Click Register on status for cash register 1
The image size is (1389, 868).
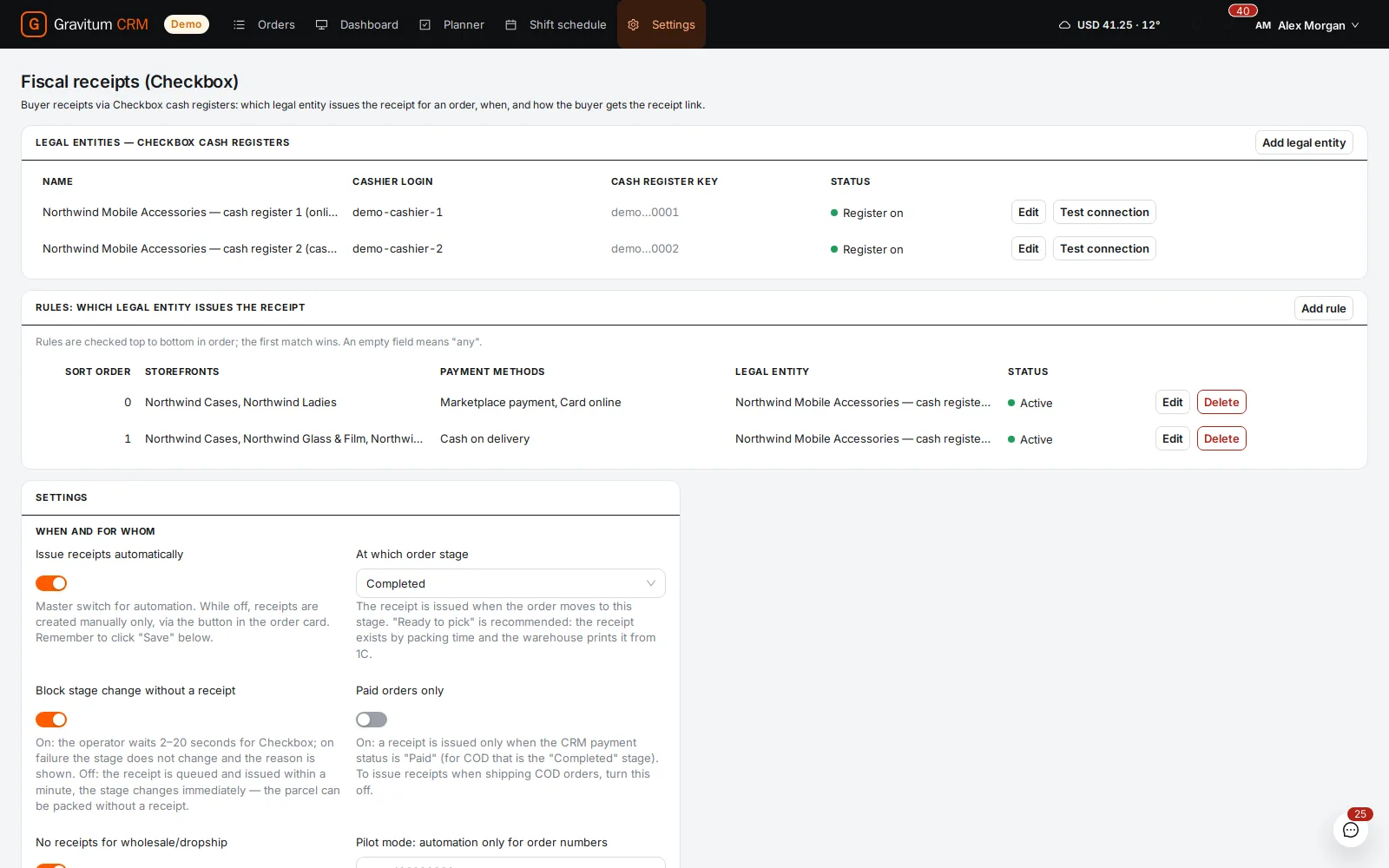tap(867, 213)
